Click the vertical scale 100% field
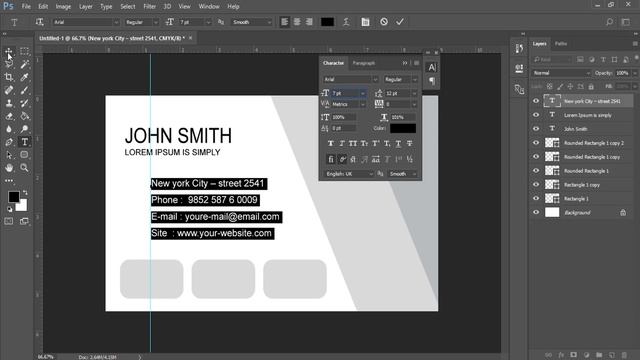640x360 pixels. (x=343, y=117)
